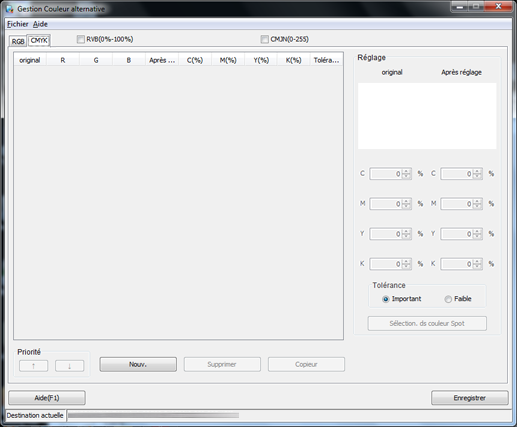
Task: Click the Enregistrer button
Action: [470, 398]
